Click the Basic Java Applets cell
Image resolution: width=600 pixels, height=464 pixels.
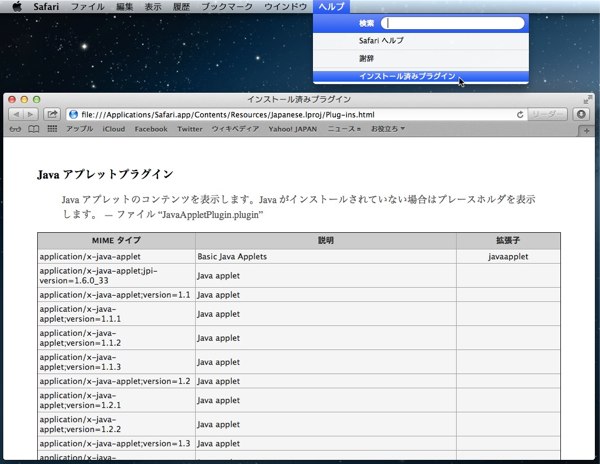pos(326,256)
